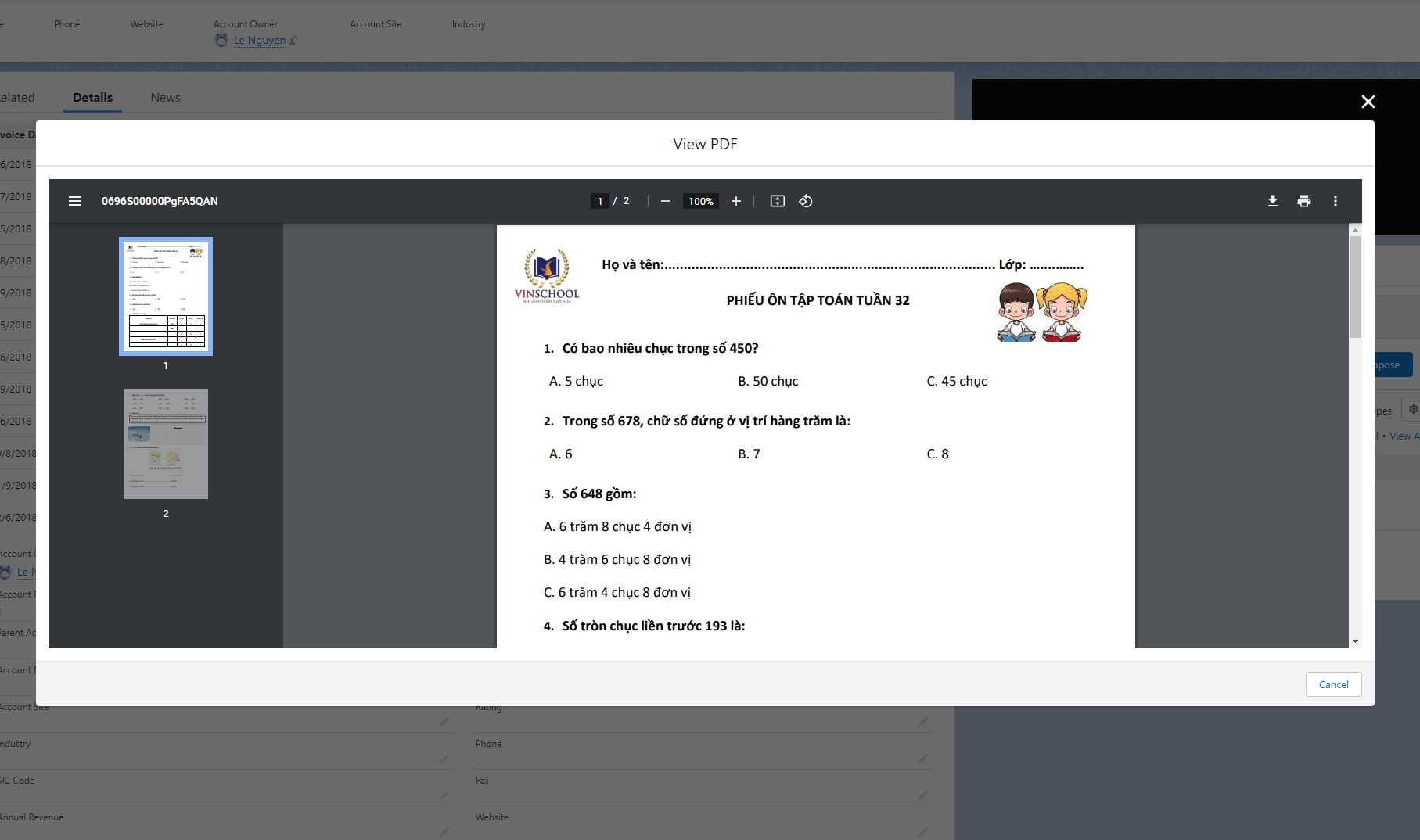Click the zoom in plus icon
The width and height of the screenshot is (1420, 840).
[735, 201]
